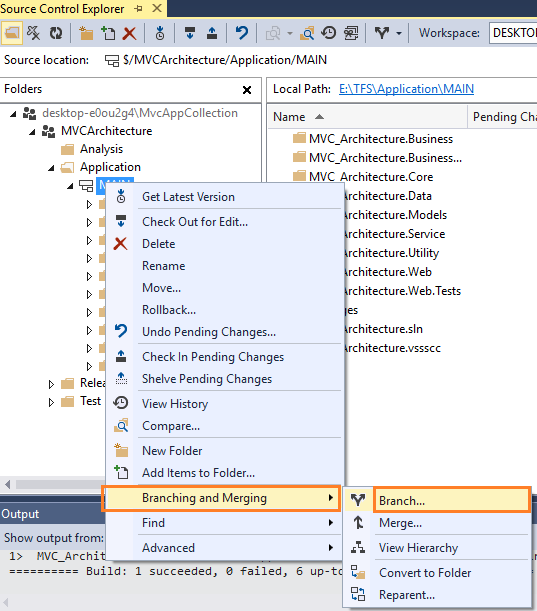537x611 pixels.
Task: Click the Refresh toolbar icon
Action: click(x=56, y=33)
